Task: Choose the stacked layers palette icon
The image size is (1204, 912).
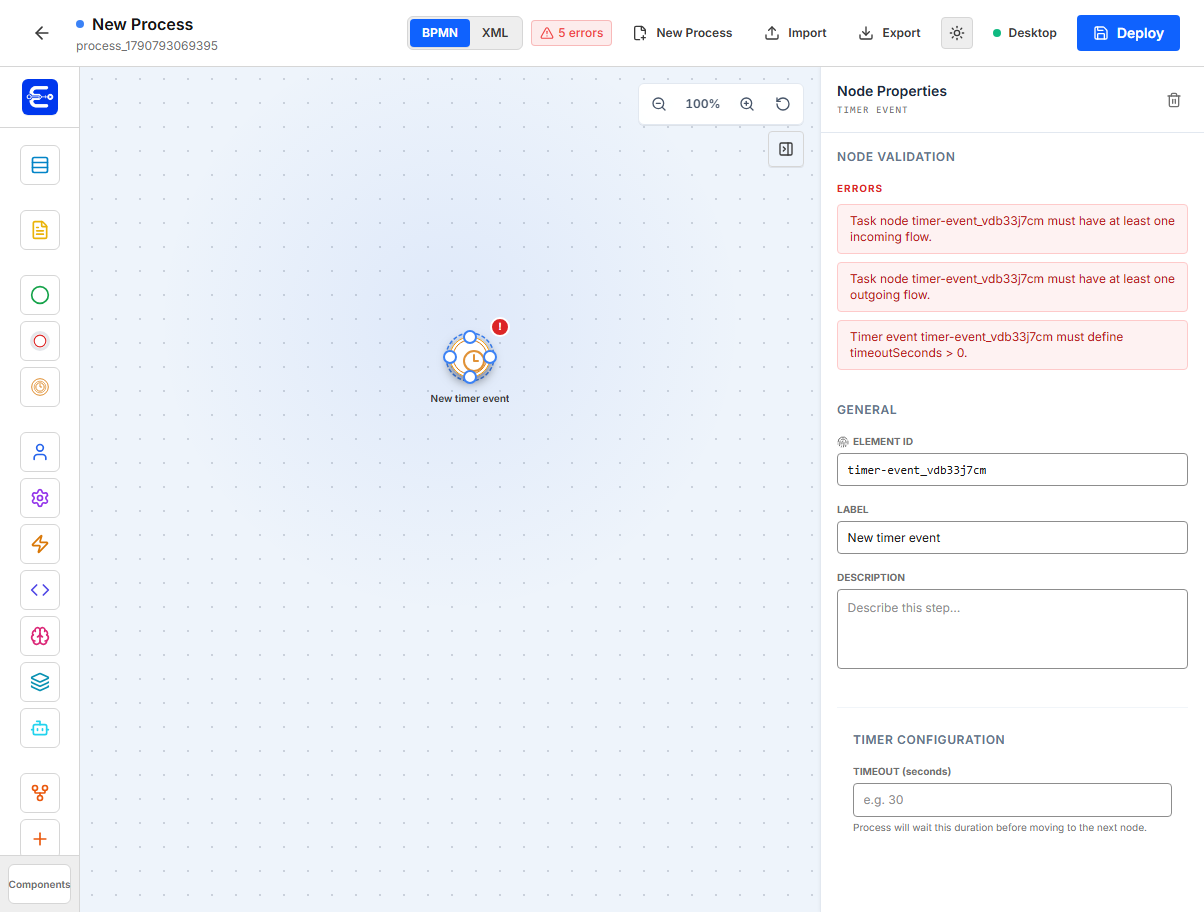Action: click(40, 682)
